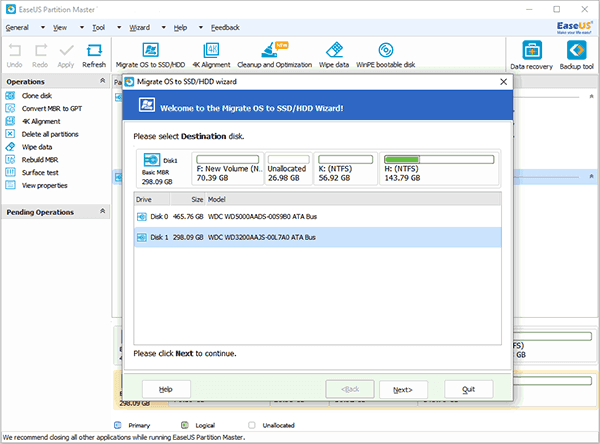
Task: Open the Tool menu
Action: [x=98, y=28]
